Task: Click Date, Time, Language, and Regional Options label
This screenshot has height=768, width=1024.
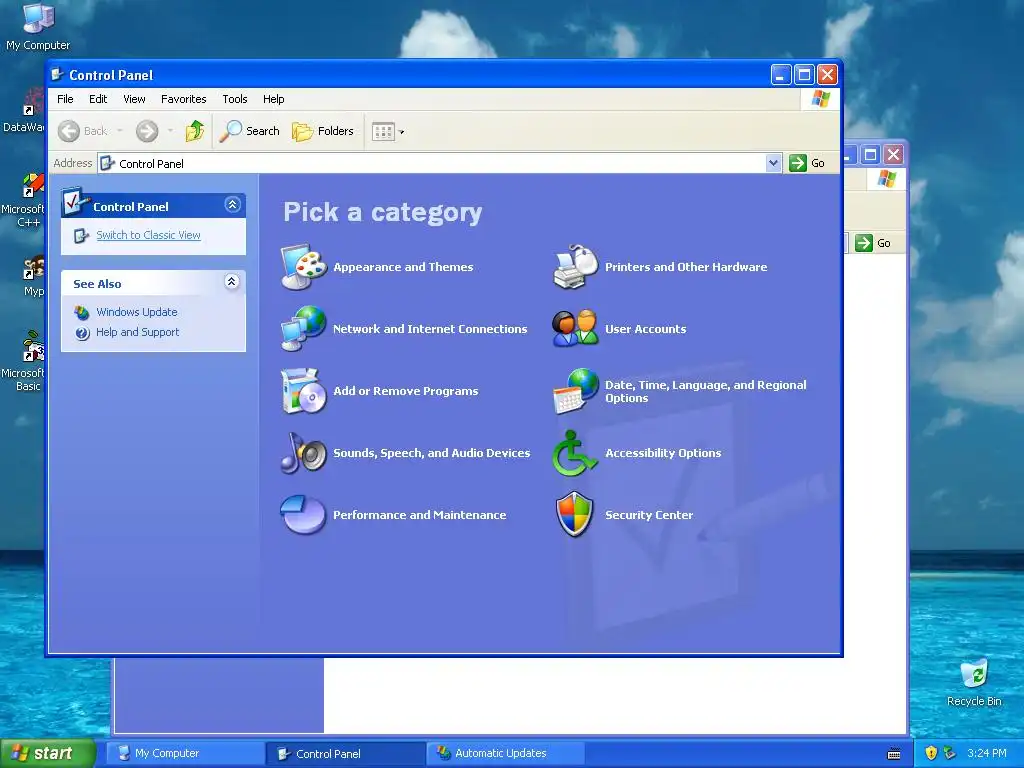Action: click(705, 391)
